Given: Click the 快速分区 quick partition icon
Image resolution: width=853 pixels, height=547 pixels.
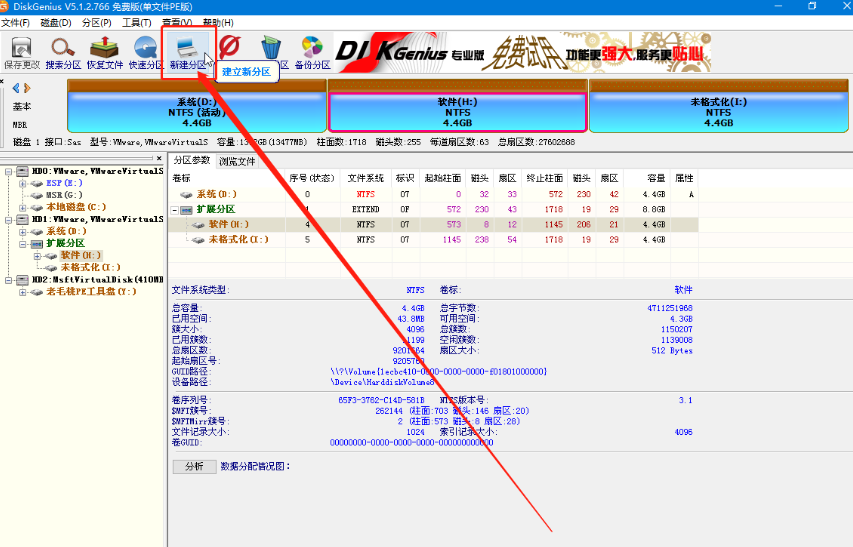Looking at the screenshot, I should 146,48.
